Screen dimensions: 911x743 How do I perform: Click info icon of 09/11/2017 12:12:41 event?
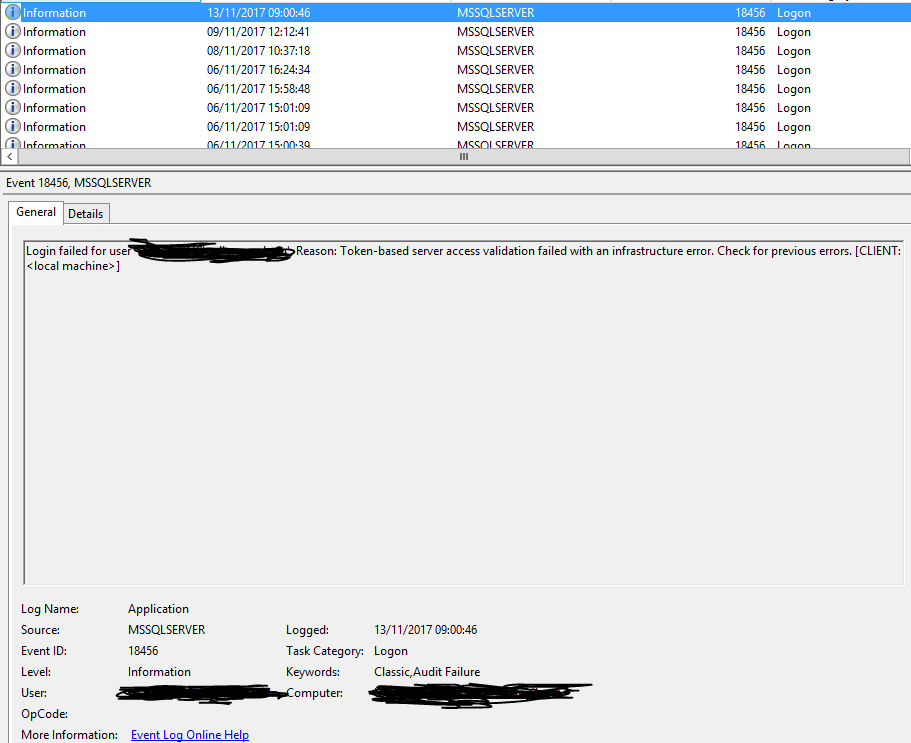(12, 31)
